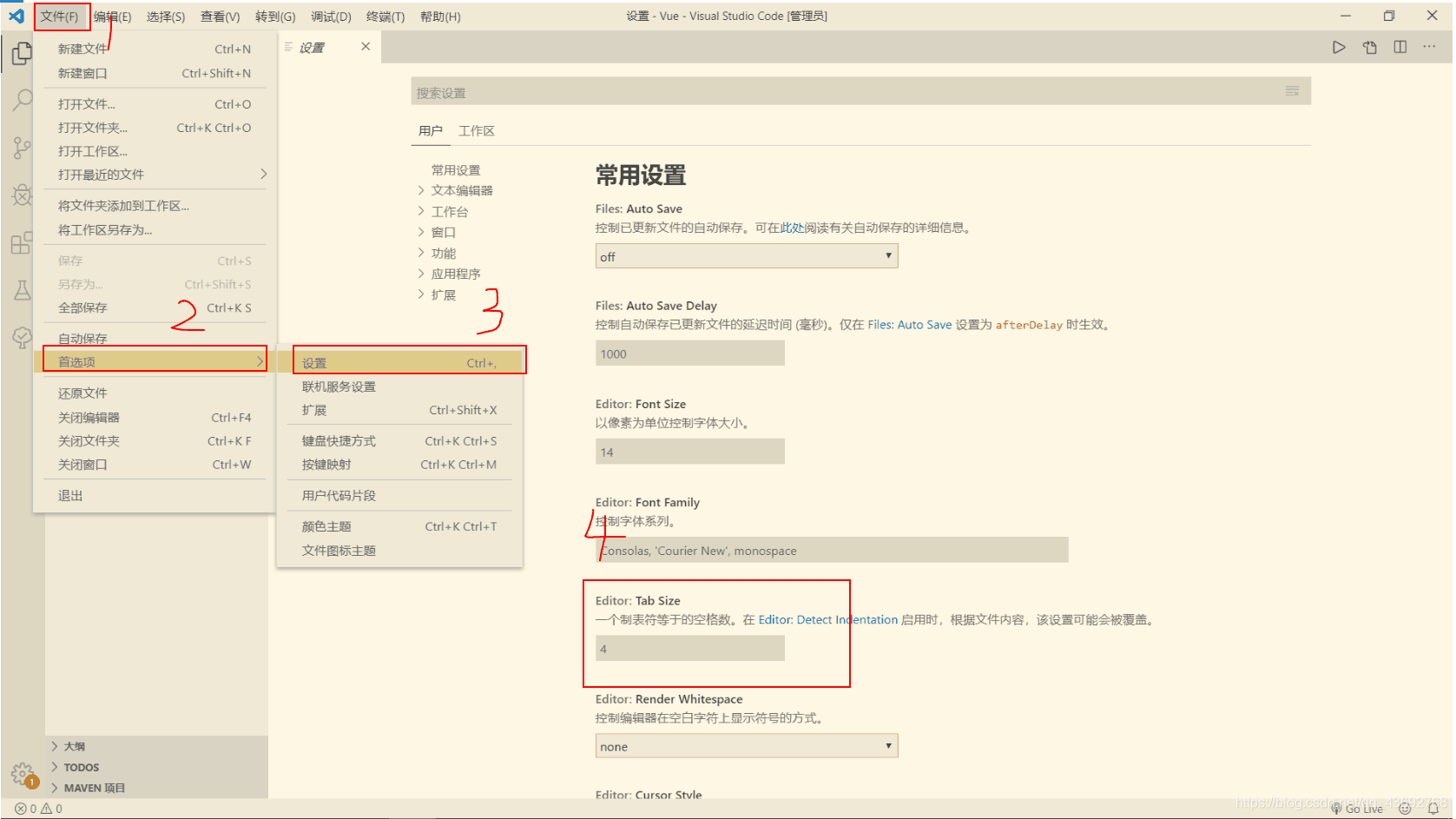Click the 此处 auto save info link
The height and width of the screenshot is (819, 1456).
[792, 228]
